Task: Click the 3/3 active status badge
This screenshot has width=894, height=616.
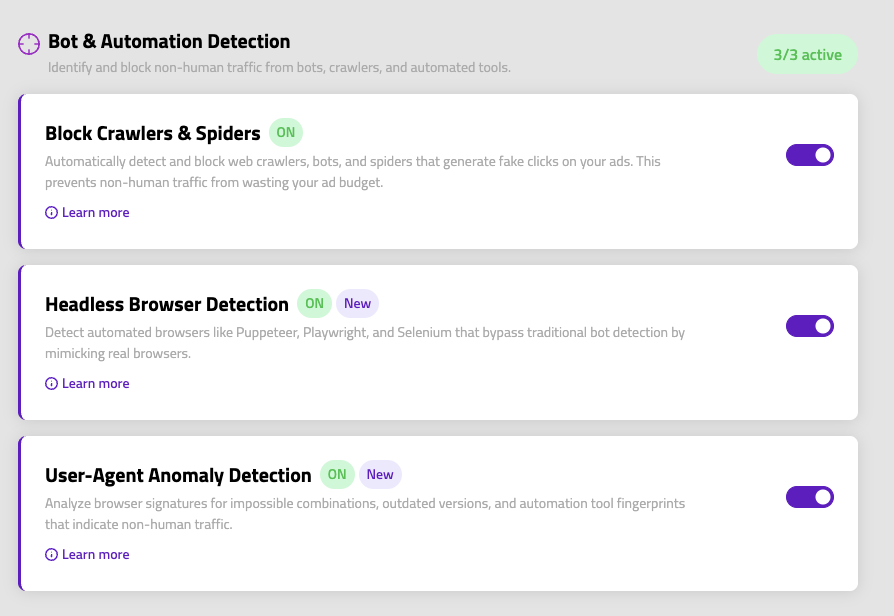Action: click(x=807, y=54)
